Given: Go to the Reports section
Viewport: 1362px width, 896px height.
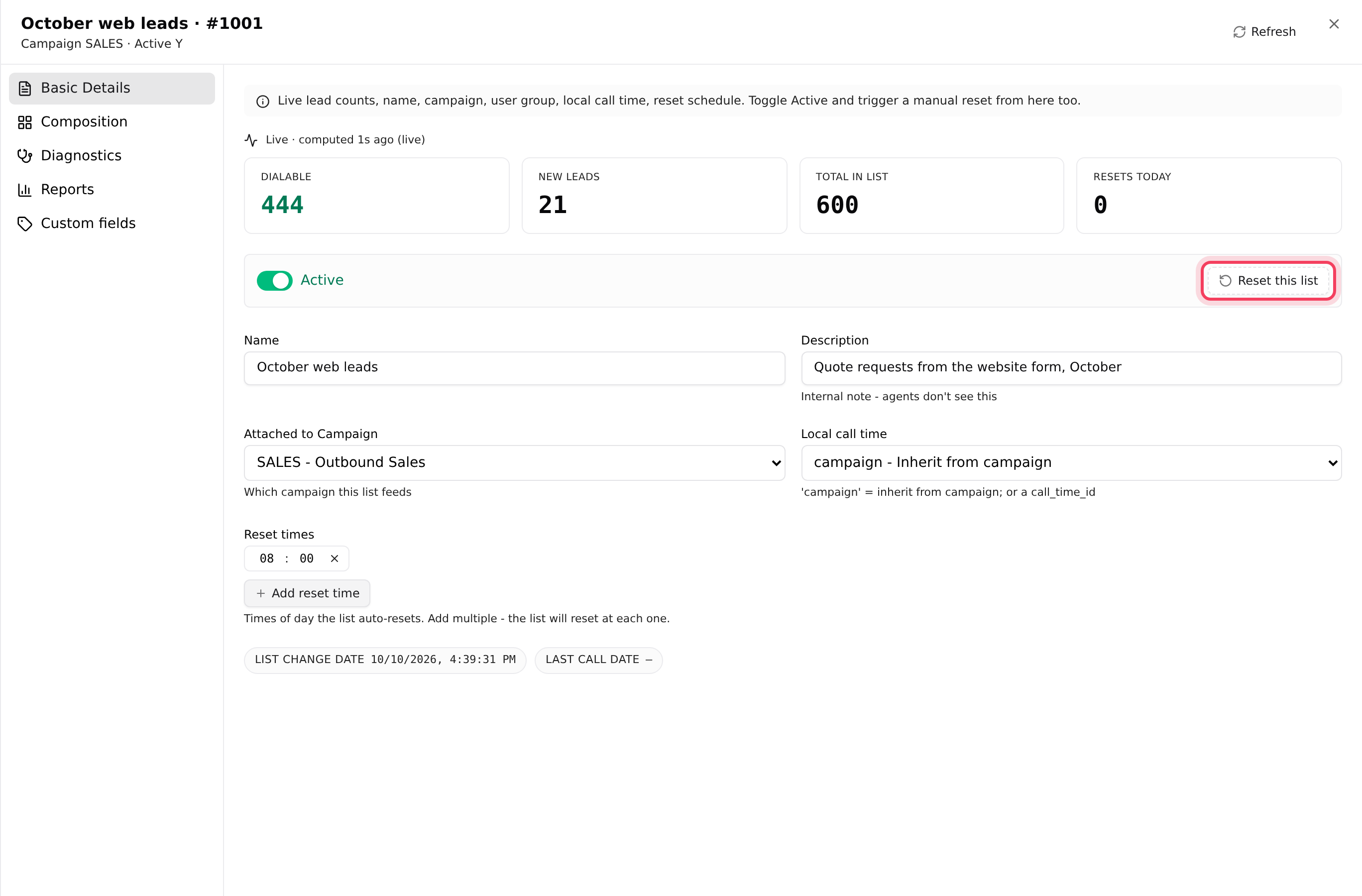Looking at the screenshot, I should point(112,189).
